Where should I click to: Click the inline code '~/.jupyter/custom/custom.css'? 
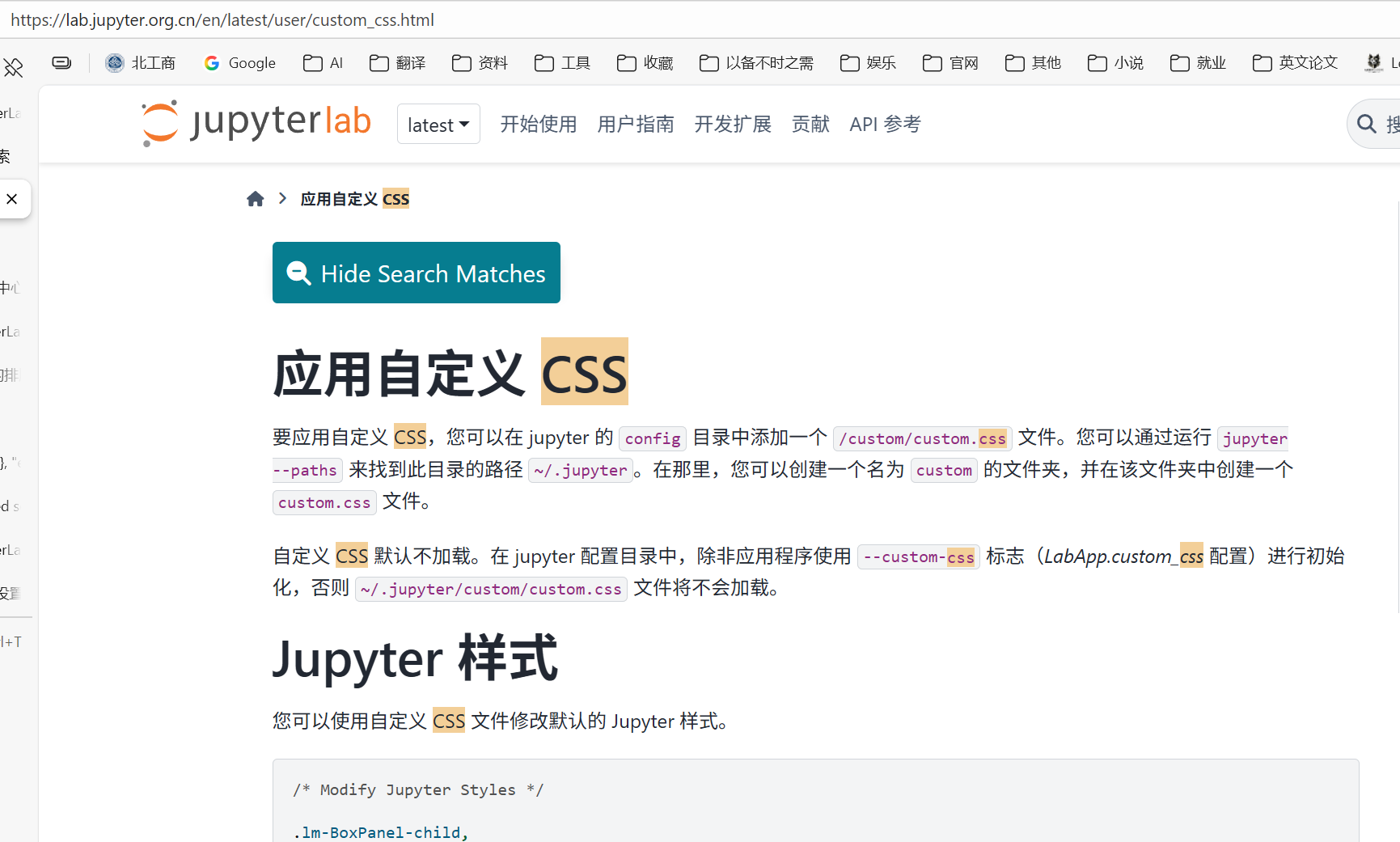tap(491, 589)
